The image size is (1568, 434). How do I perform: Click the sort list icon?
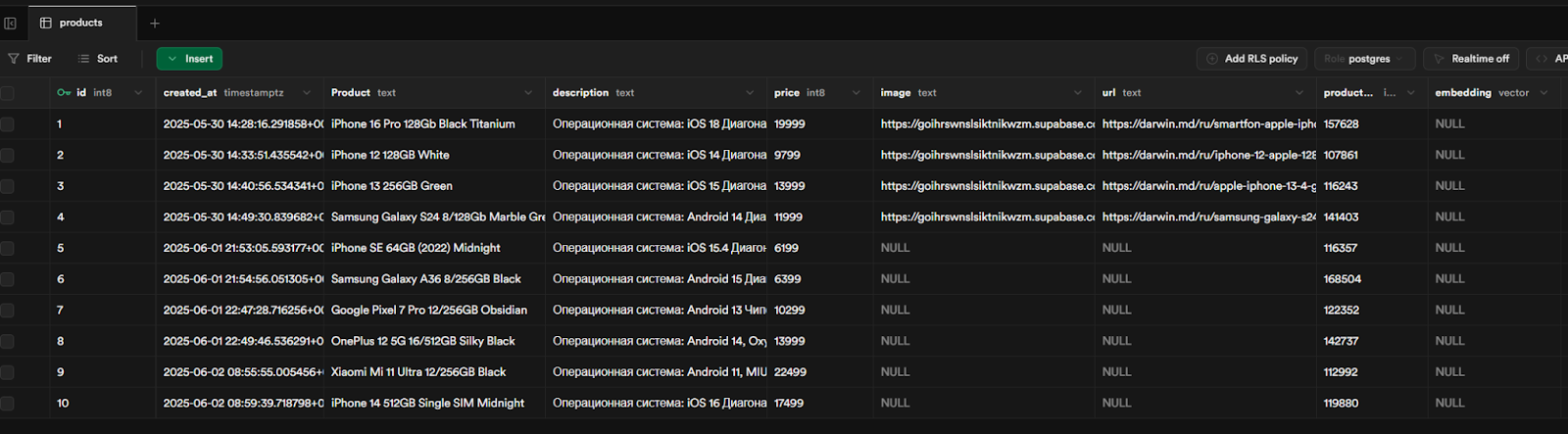pos(83,59)
